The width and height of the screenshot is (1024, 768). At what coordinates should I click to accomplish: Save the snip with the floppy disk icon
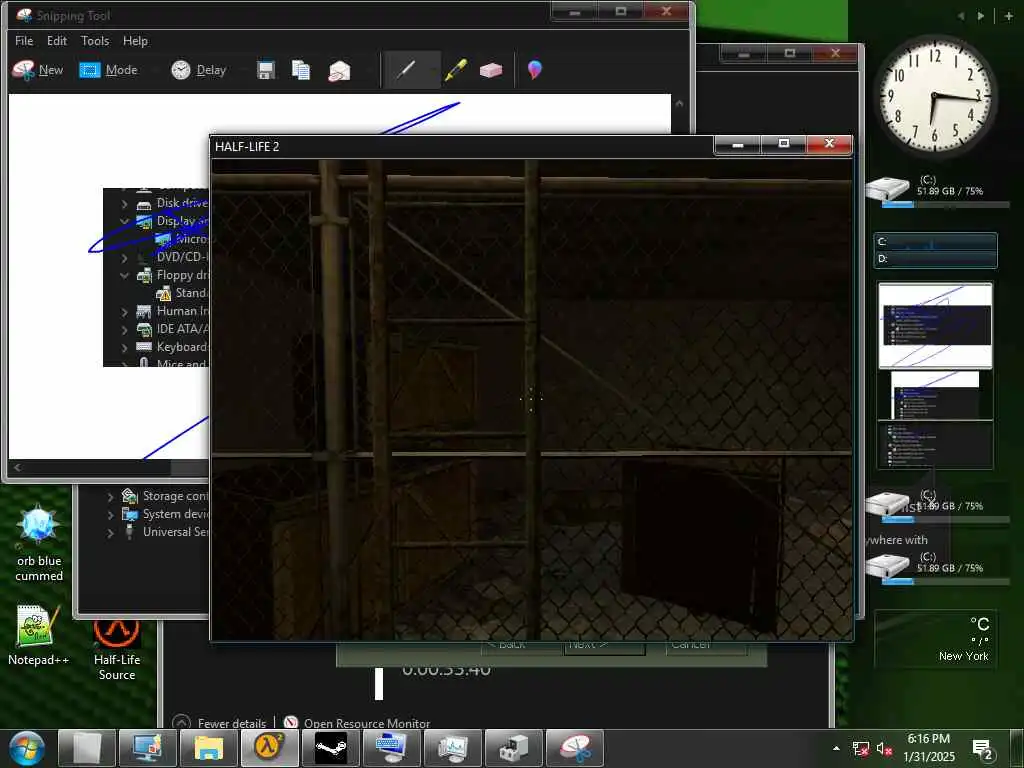coord(265,70)
